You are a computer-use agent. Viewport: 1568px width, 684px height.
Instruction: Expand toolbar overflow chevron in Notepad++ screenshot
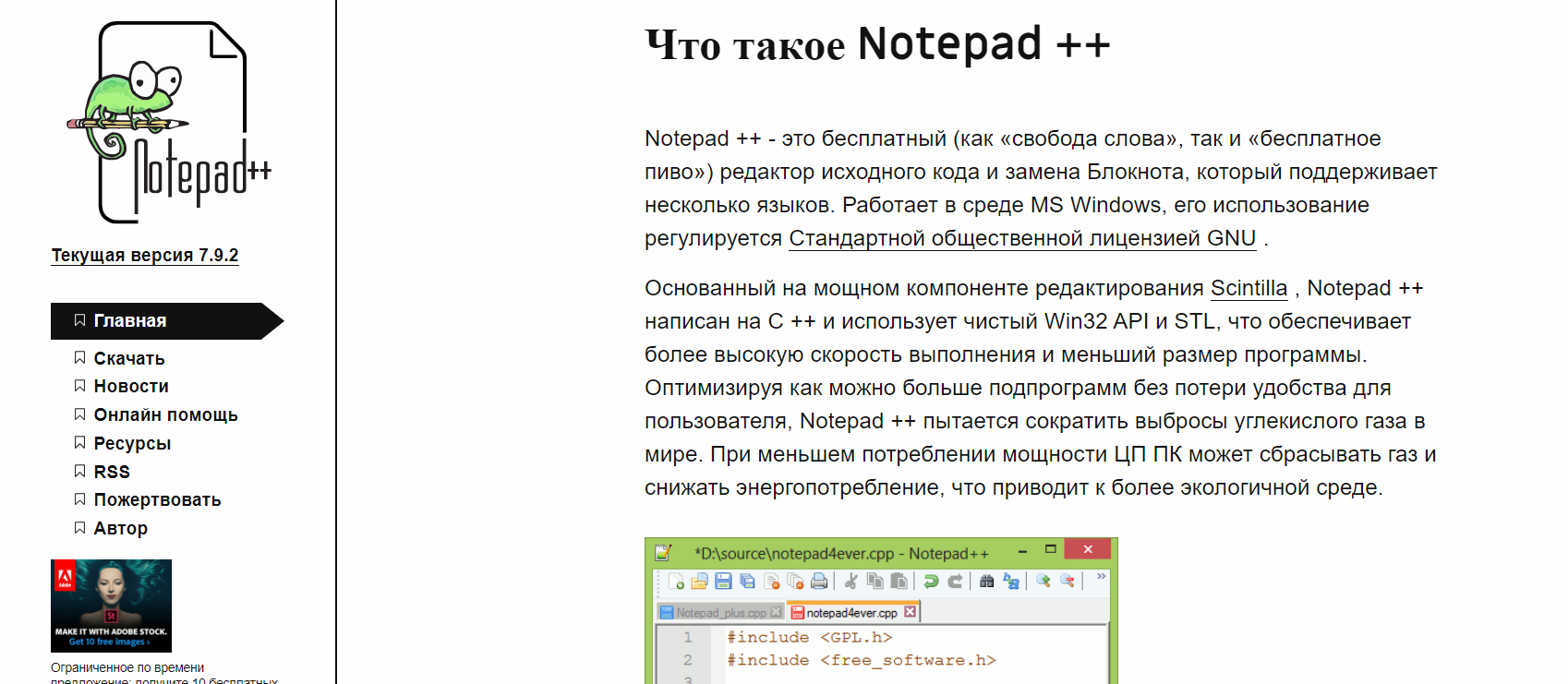coord(1101,576)
